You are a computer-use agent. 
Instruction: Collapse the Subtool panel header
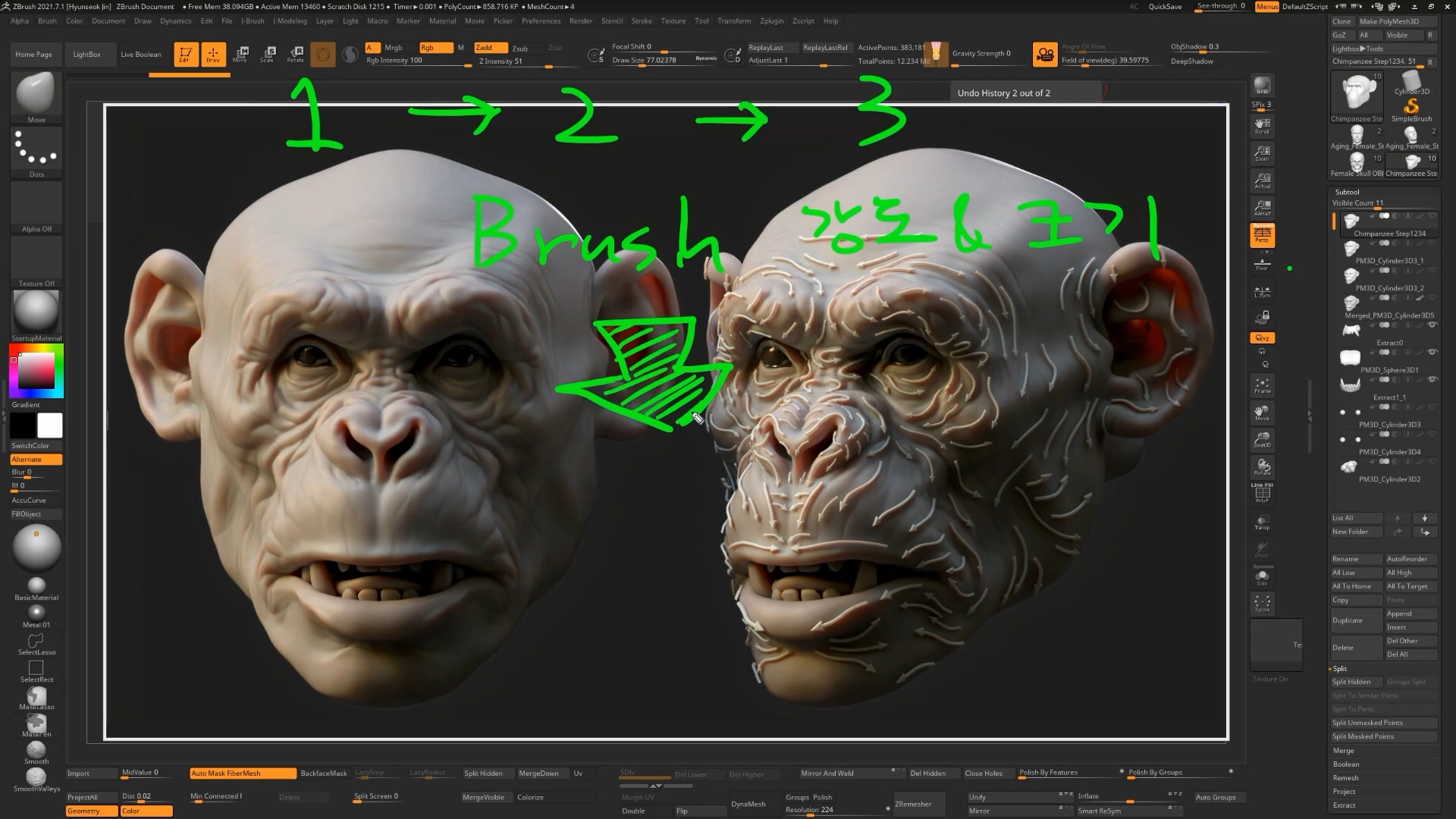[1347, 192]
